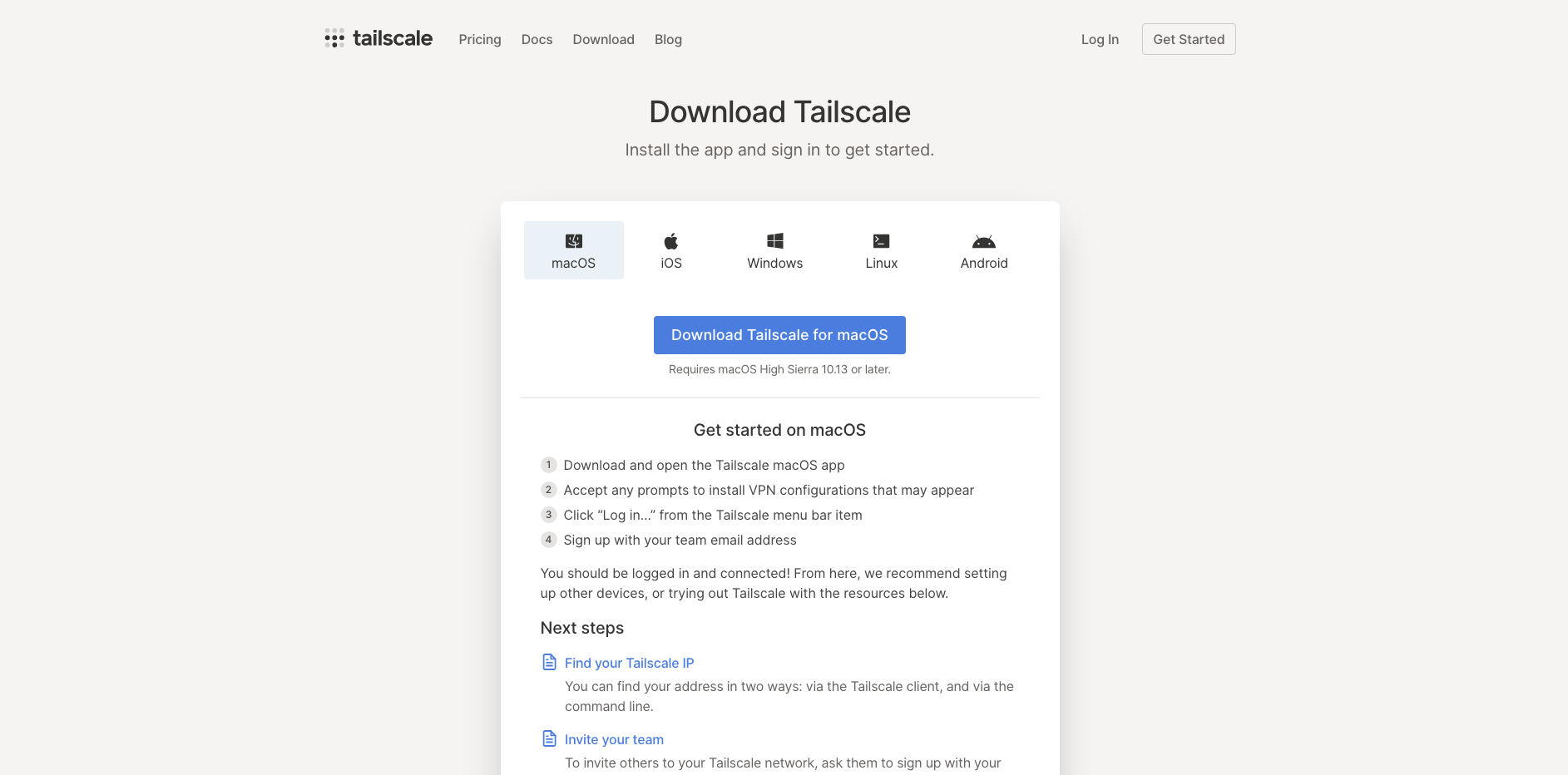The width and height of the screenshot is (1568, 775).
Task: Go to the Blog page
Action: coord(668,39)
